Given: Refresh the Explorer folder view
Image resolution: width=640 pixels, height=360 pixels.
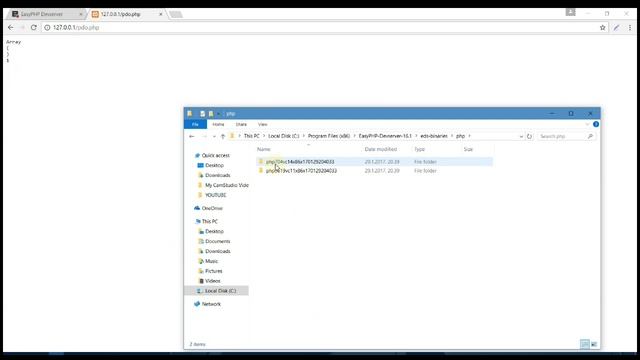Looking at the screenshot, I should [x=529, y=136].
